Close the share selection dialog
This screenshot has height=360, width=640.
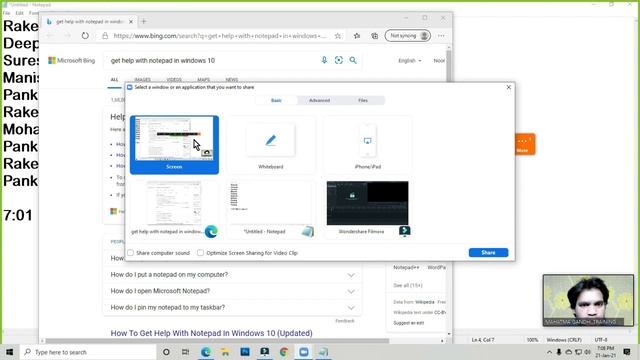pos(509,87)
